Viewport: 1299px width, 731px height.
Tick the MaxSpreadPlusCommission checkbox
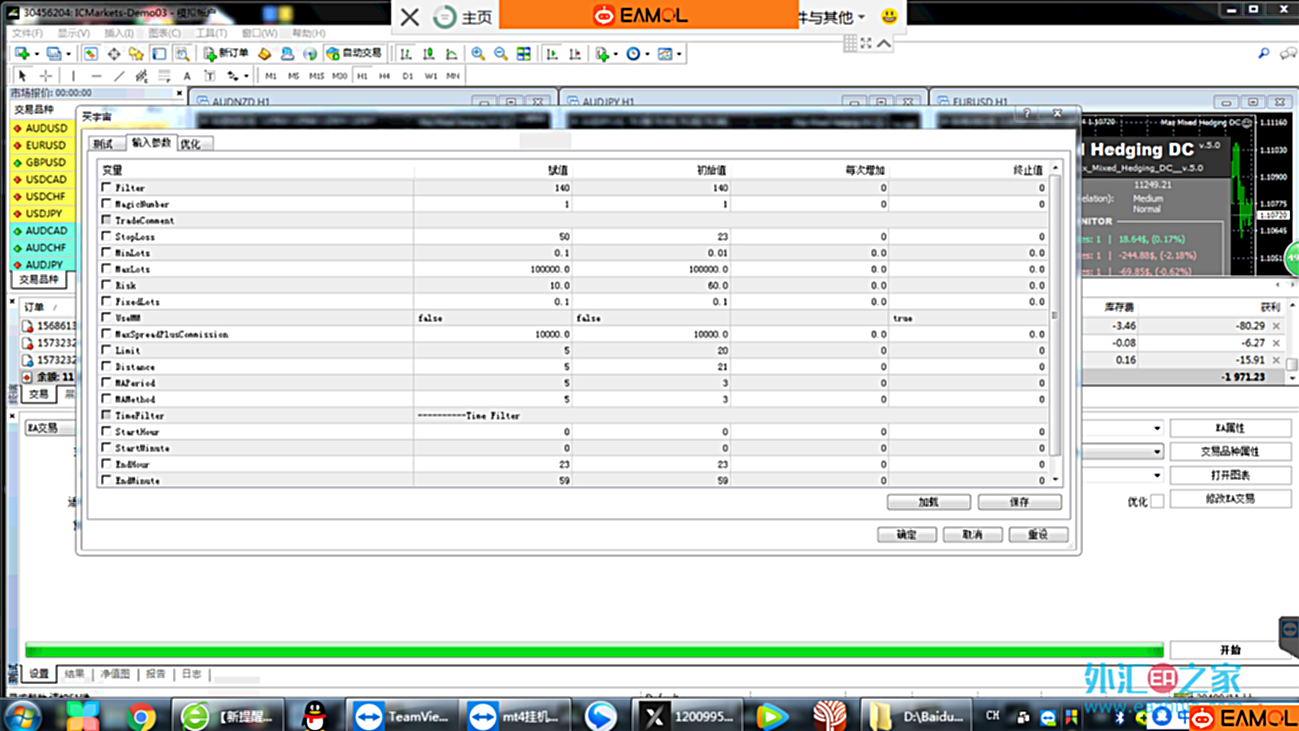[107, 334]
